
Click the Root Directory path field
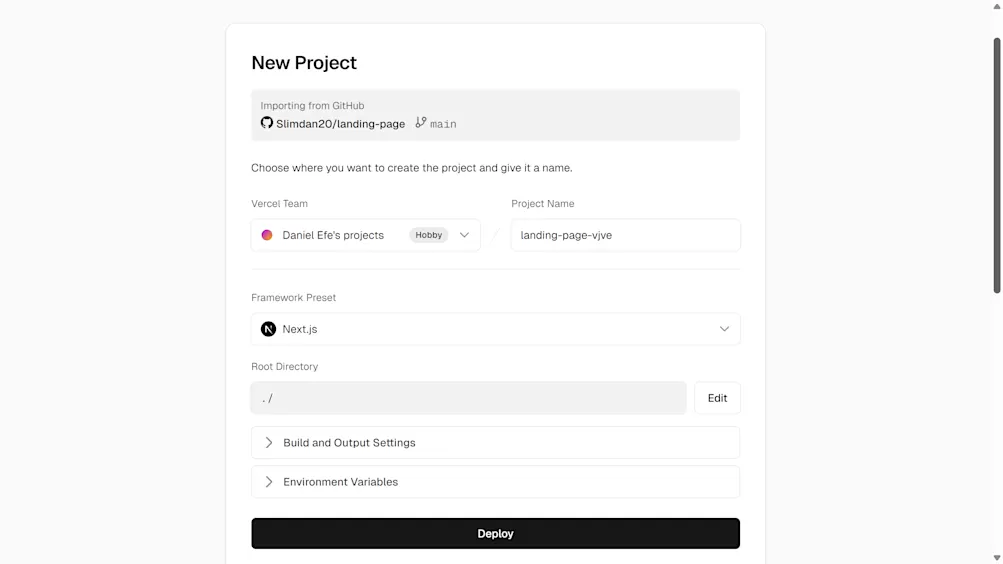(x=468, y=398)
